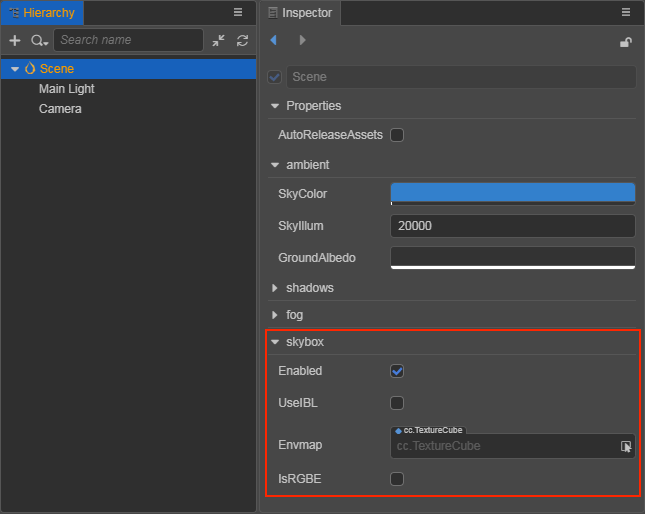Click the Envmap label
This screenshot has height=514, width=645.
[300, 445]
